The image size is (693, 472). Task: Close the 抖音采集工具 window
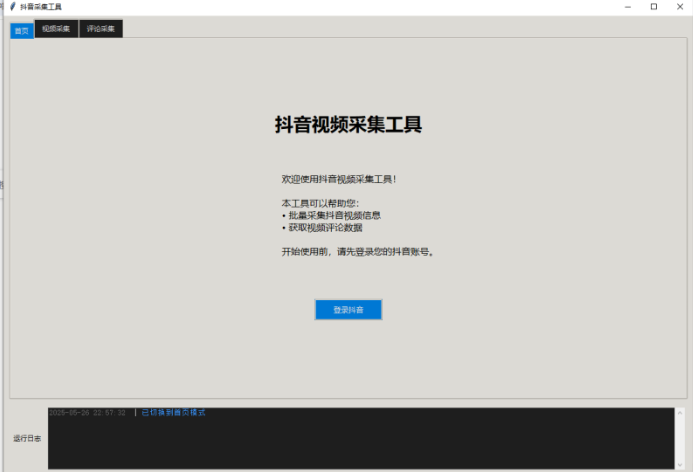click(x=680, y=7)
